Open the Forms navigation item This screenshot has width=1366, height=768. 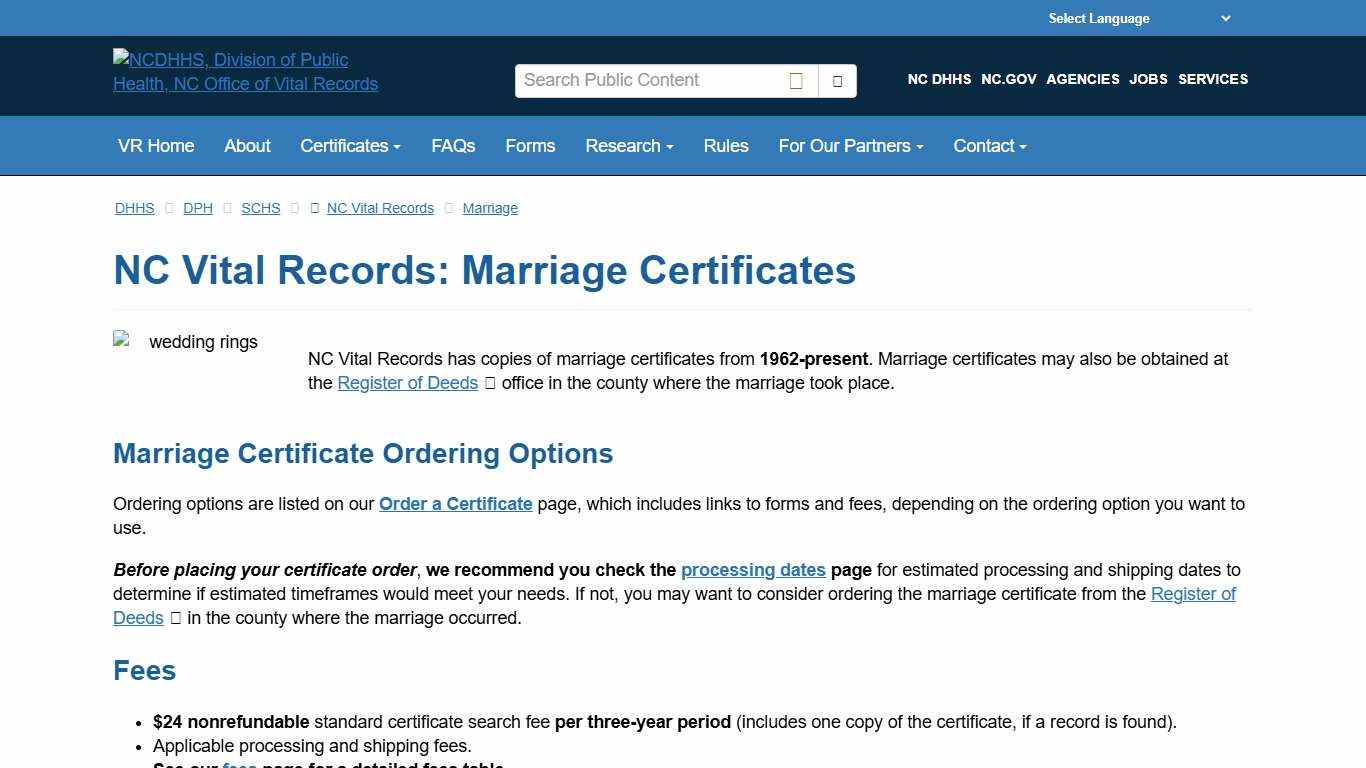530,146
